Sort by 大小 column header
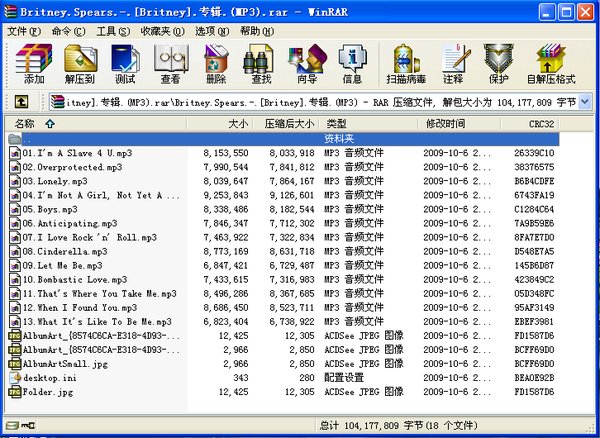 tap(220, 124)
